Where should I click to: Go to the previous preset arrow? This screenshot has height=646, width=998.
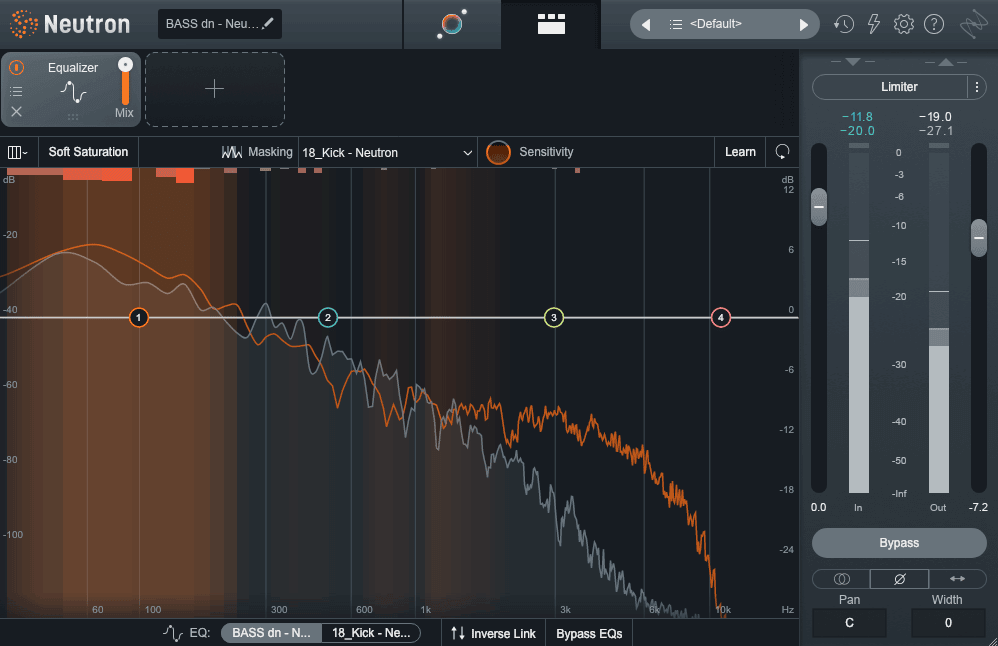pos(646,25)
